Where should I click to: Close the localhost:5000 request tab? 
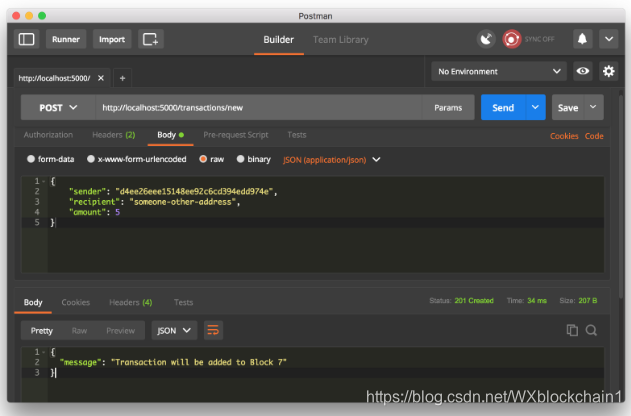coord(101,78)
